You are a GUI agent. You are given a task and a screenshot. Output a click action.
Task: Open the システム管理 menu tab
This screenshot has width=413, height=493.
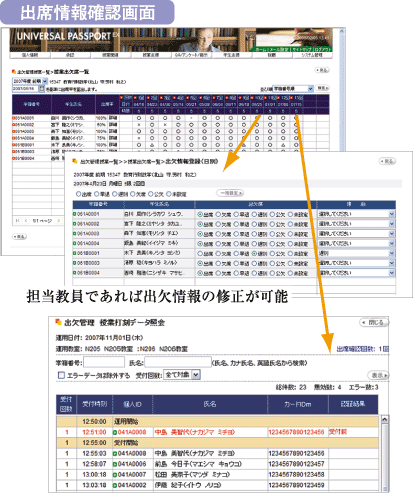coord(312,55)
